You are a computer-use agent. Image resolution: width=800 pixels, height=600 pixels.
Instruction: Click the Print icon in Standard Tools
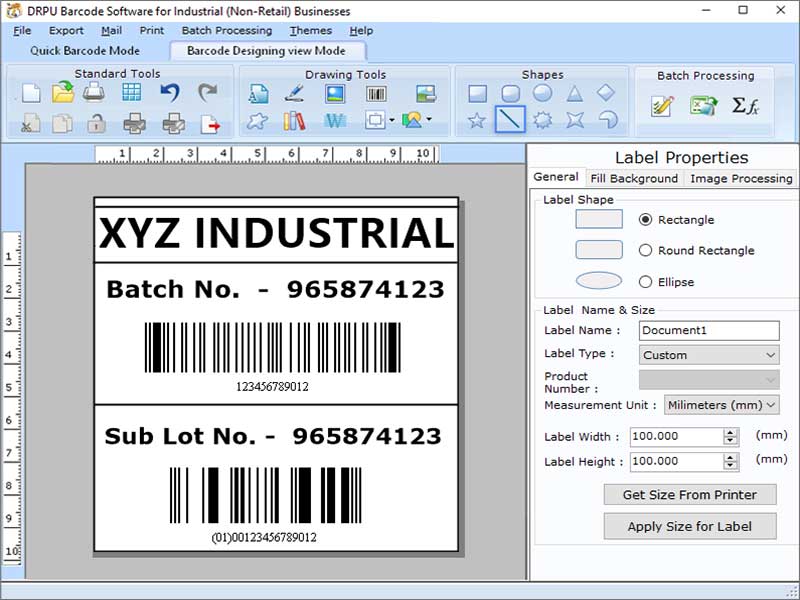(x=91, y=92)
